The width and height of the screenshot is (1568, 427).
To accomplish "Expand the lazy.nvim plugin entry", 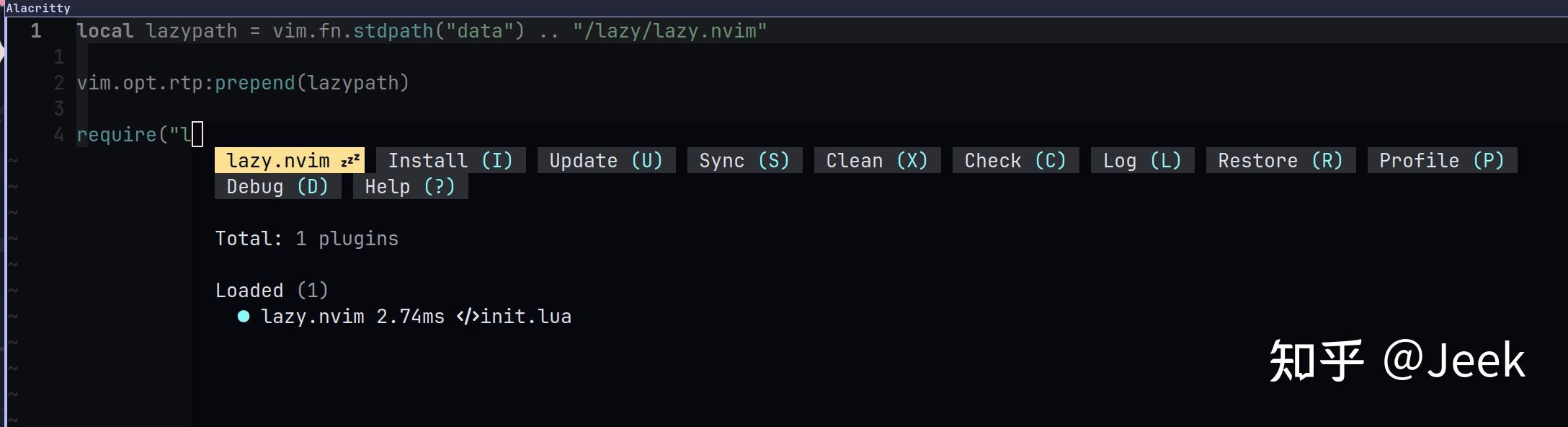I will coord(313,317).
